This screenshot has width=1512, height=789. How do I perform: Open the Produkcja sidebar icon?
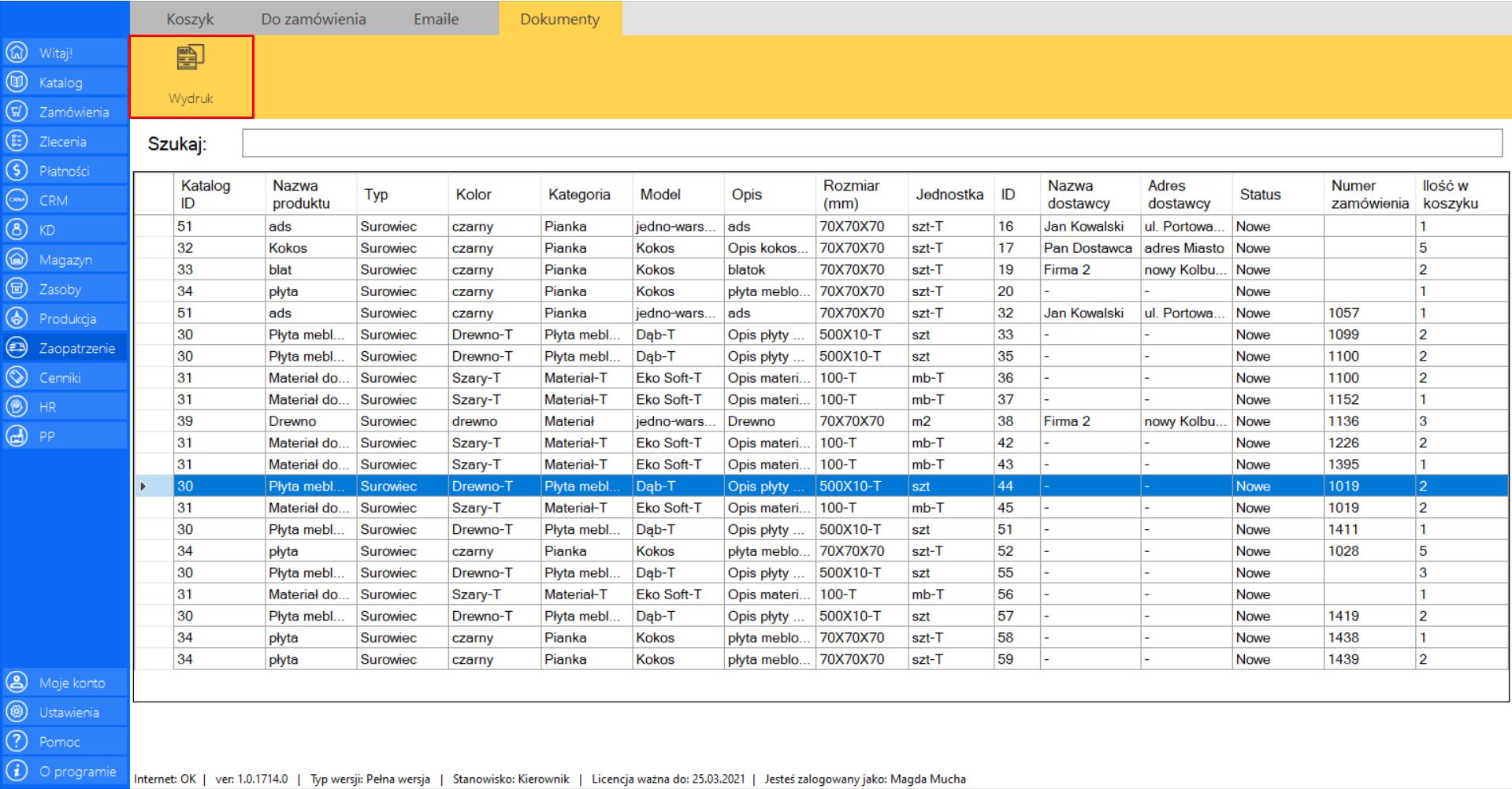point(16,319)
